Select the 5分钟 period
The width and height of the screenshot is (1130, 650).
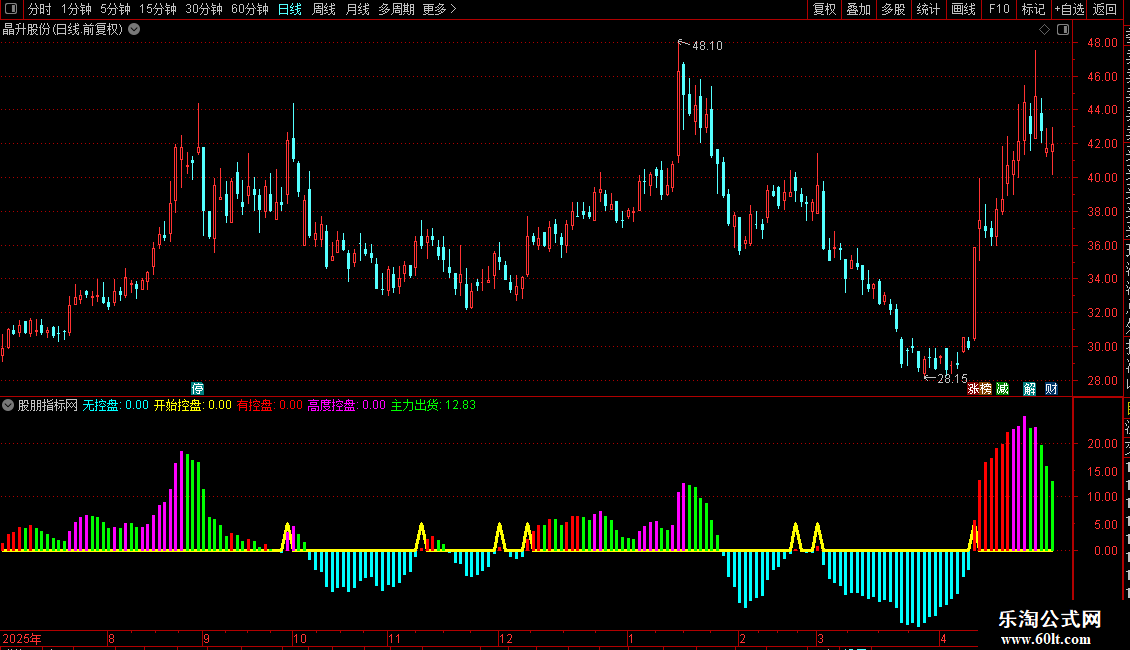(x=115, y=9)
